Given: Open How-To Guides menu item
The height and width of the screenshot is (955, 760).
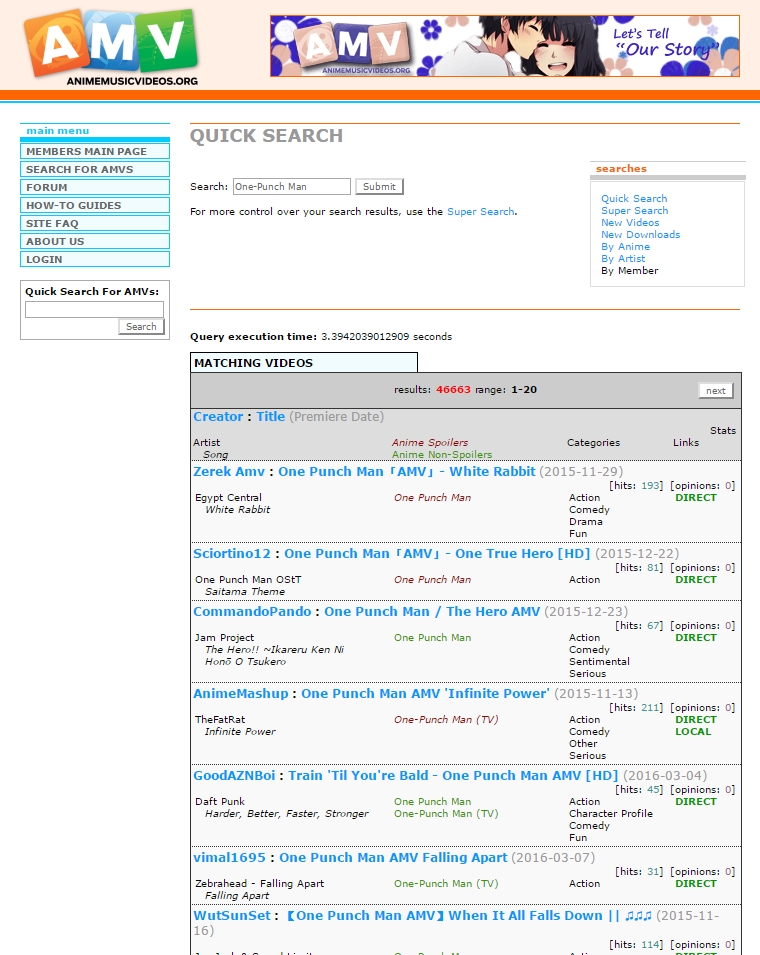Looking at the screenshot, I should pos(95,205).
